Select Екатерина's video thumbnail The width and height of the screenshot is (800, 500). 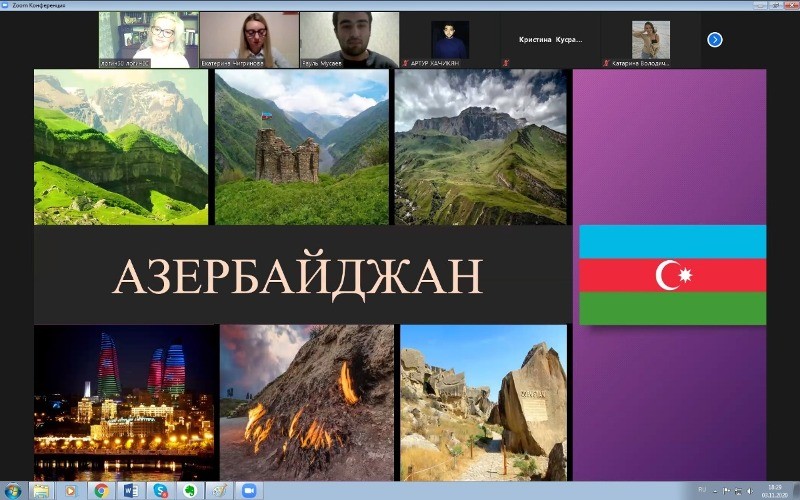point(248,40)
